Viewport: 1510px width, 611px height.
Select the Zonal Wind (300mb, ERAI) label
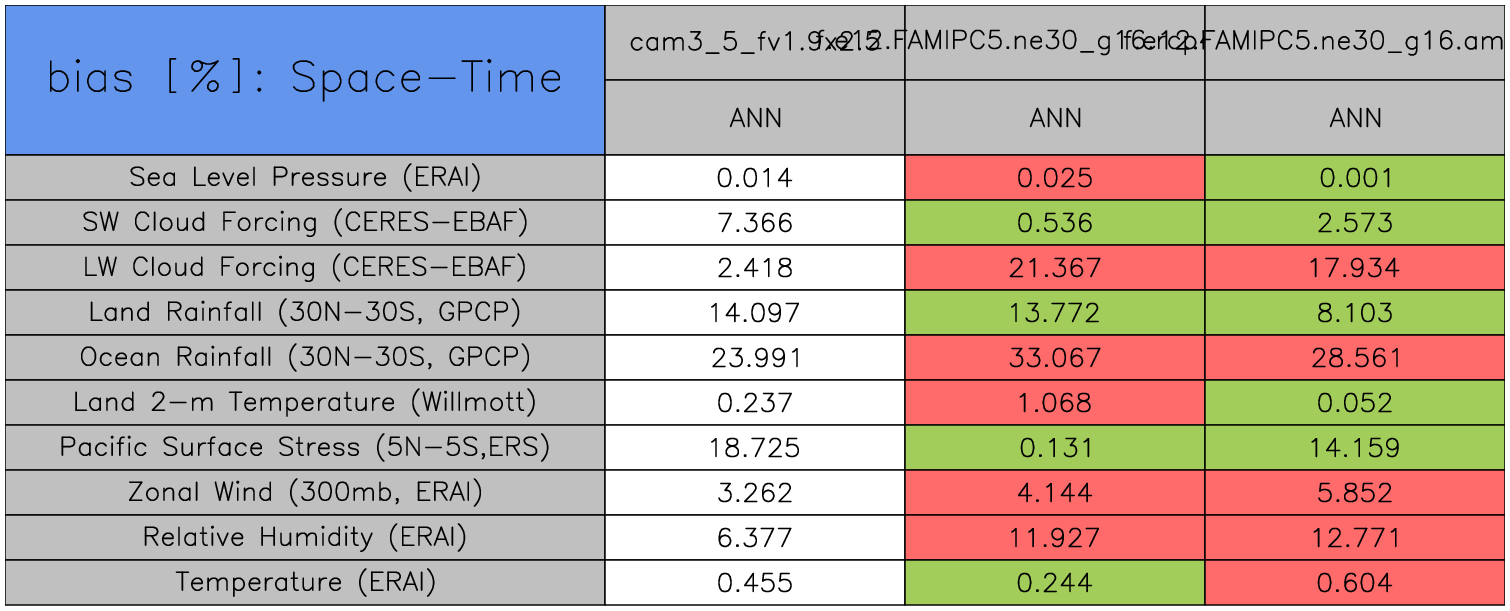(x=305, y=493)
